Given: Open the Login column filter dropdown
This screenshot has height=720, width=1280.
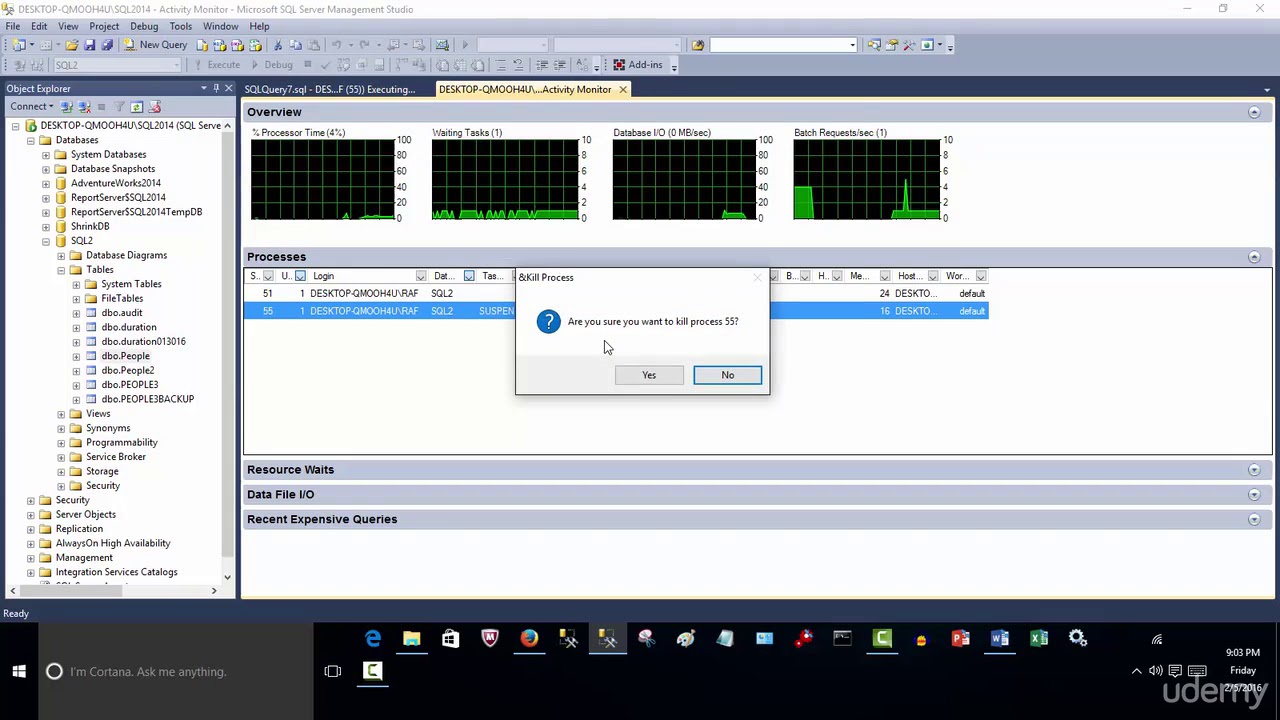Looking at the screenshot, I should (x=420, y=276).
